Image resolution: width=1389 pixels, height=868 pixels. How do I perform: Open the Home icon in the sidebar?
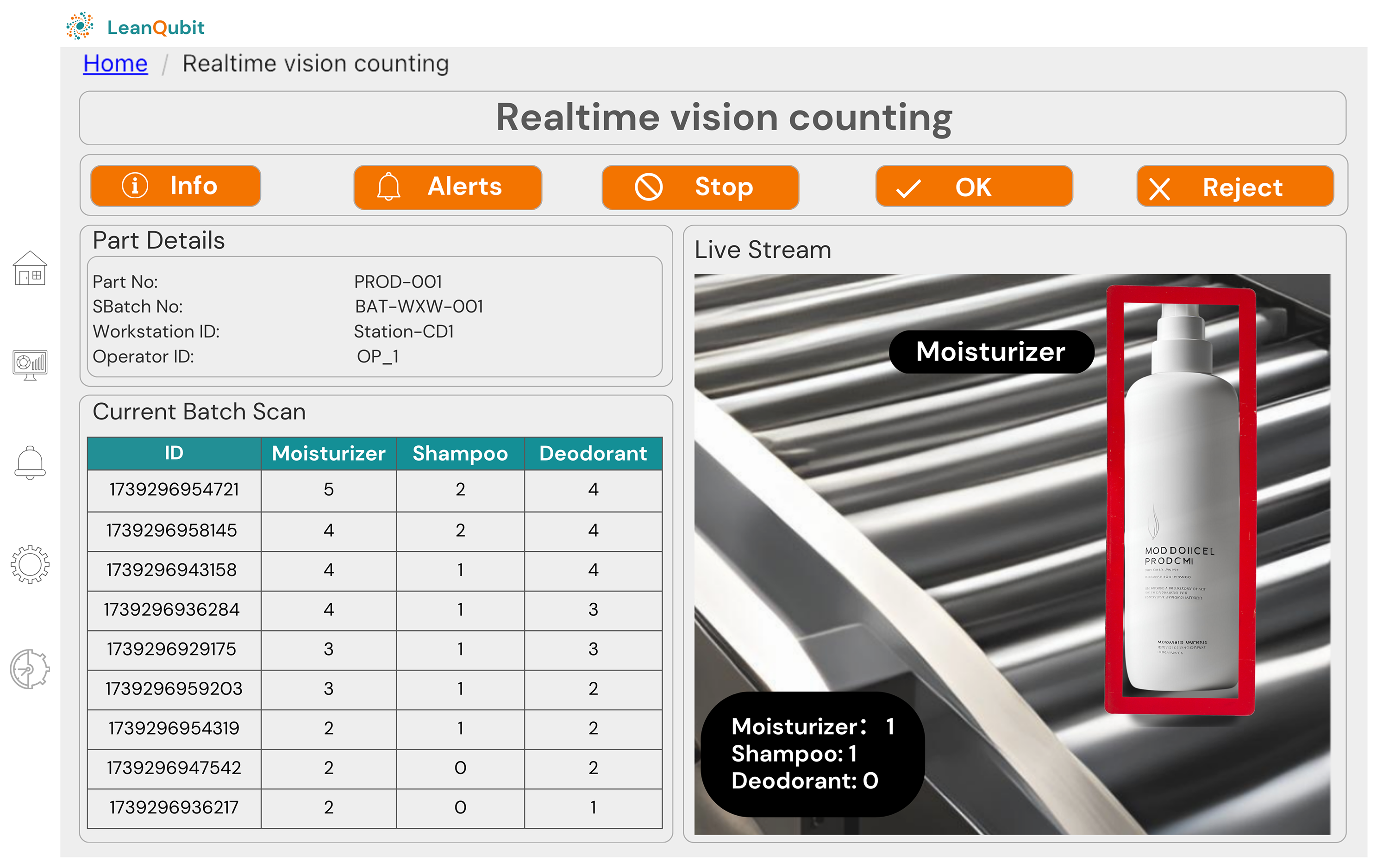(x=30, y=268)
